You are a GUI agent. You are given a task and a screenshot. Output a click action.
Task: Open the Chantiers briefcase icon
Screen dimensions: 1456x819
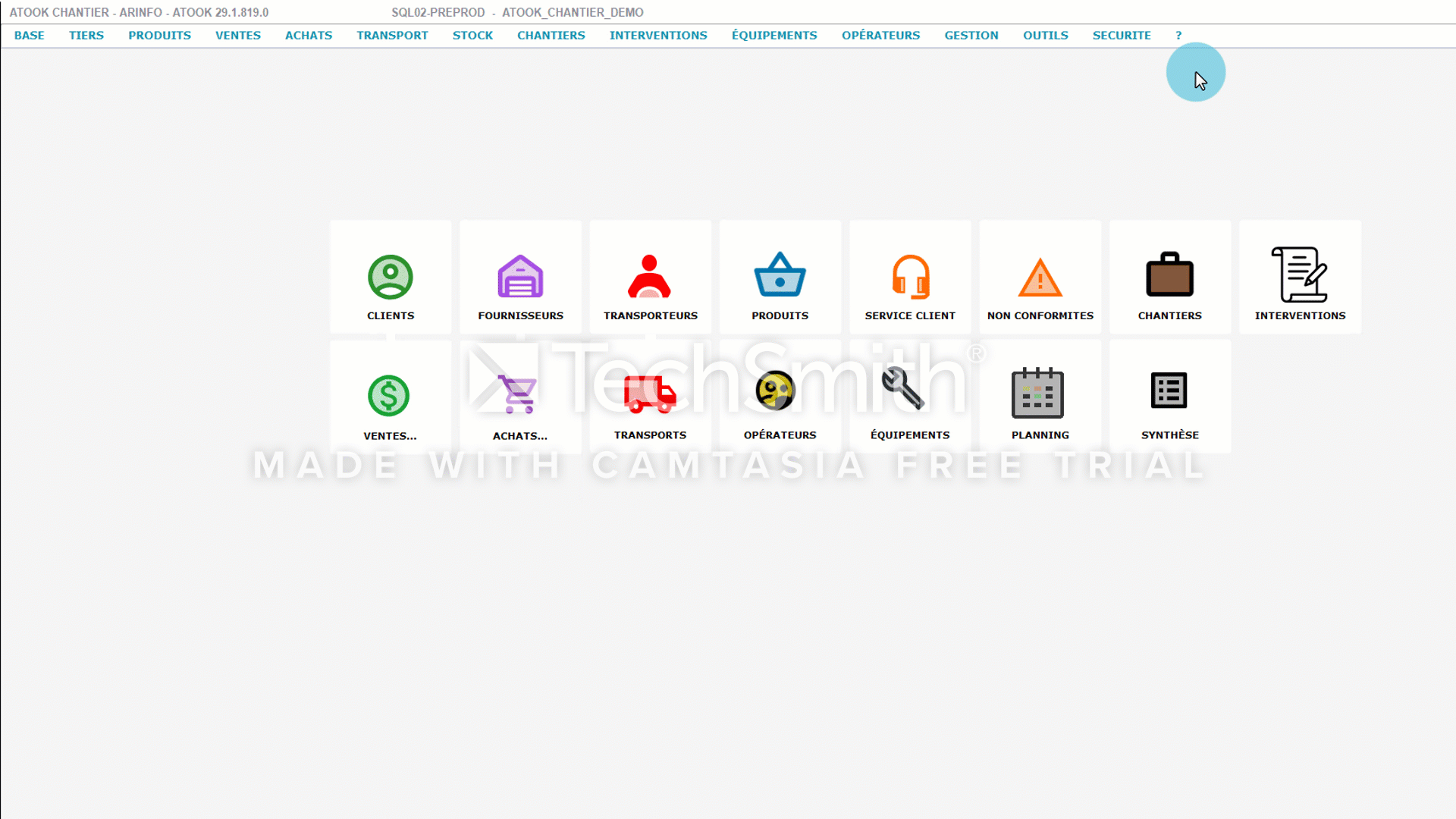1169,275
